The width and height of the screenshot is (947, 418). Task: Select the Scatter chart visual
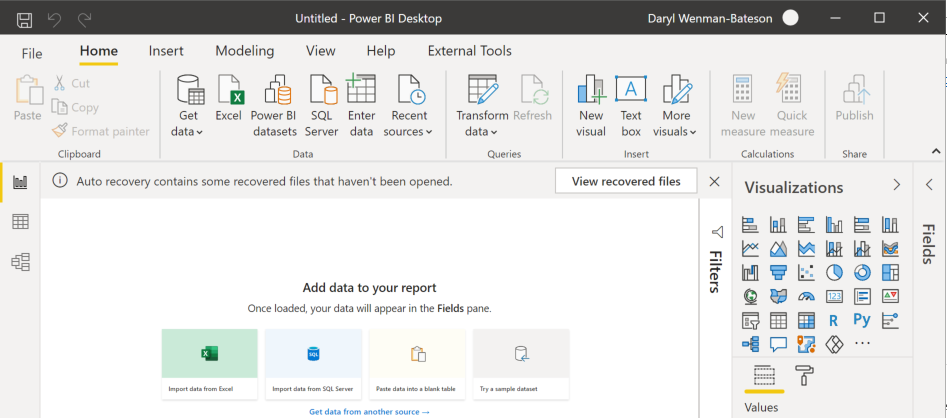806,273
